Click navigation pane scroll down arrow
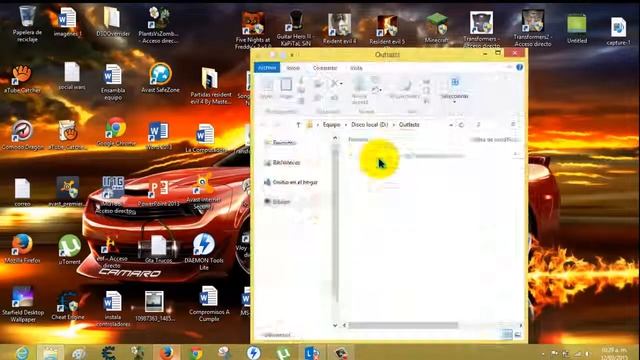640x360 pixels. (x=335, y=325)
